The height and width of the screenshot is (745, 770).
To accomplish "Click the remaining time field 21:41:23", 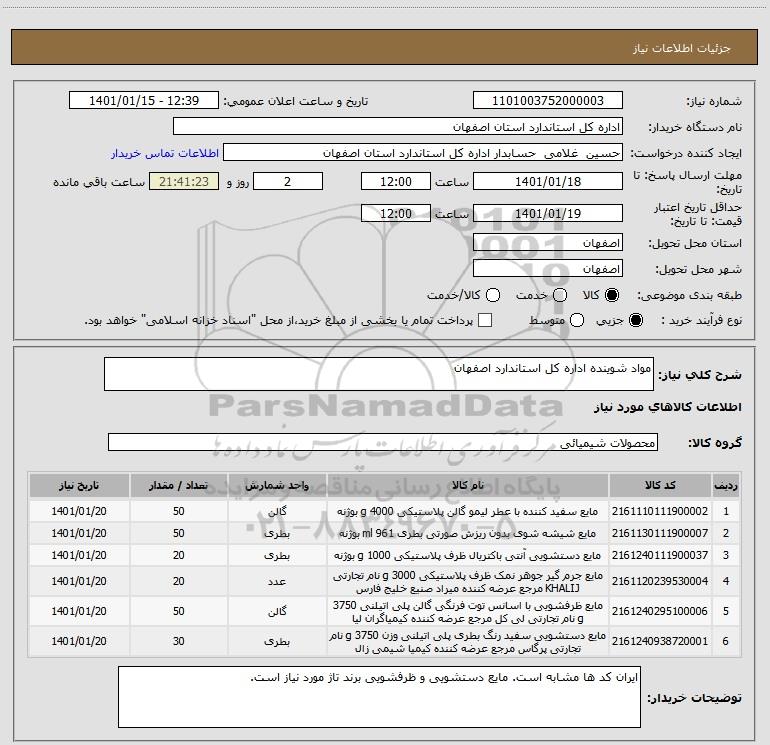I will (184, 182).
